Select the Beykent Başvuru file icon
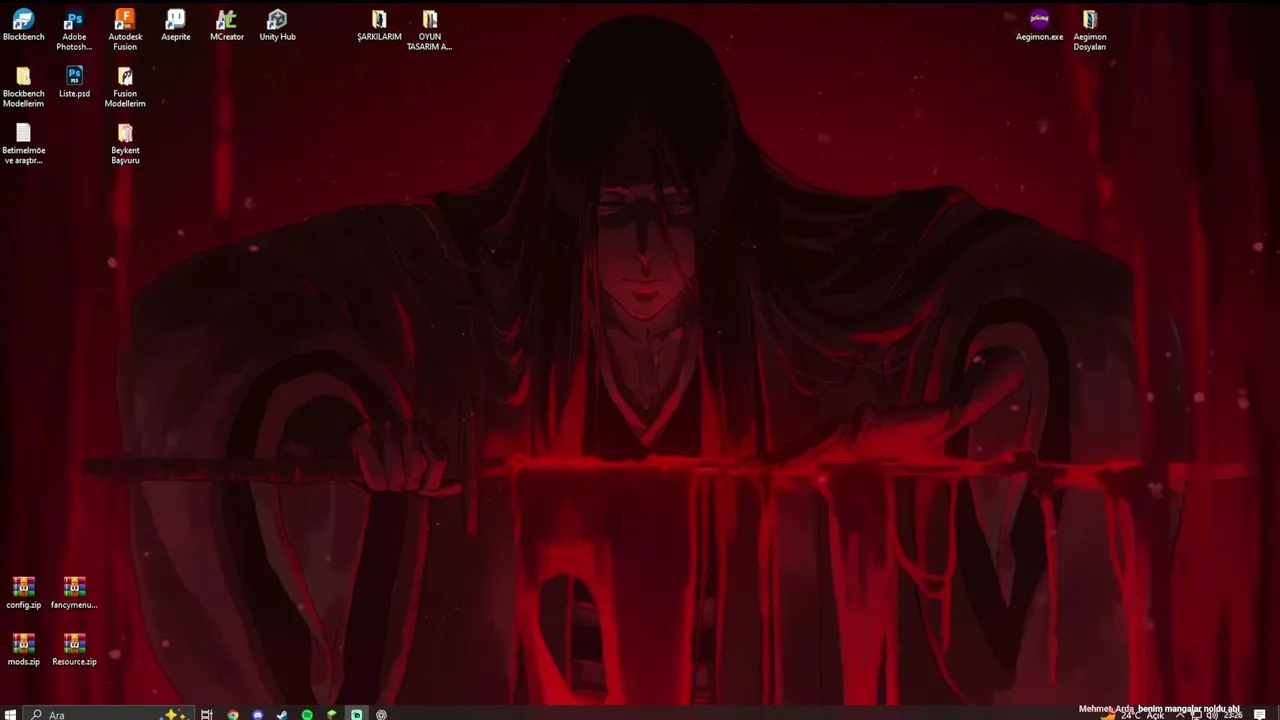Image resolution: width=1280 pixels, height=720 pixels. [x=125, y=144]
